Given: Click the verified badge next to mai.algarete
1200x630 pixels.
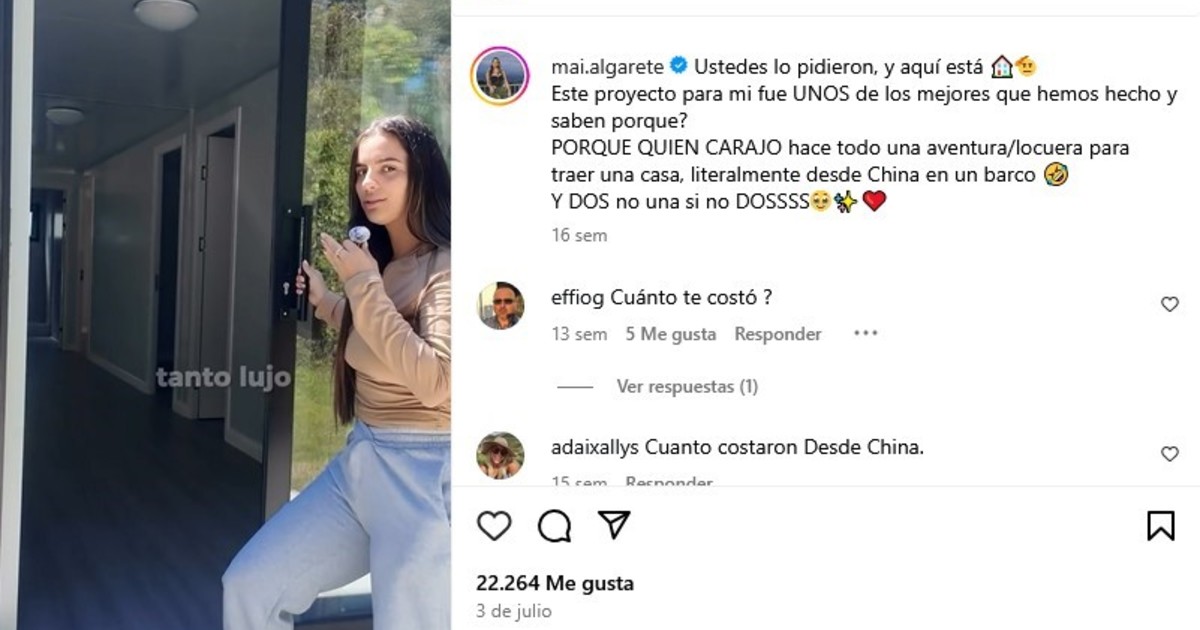Looking at the screenshot, I should (x=678, y=67).
